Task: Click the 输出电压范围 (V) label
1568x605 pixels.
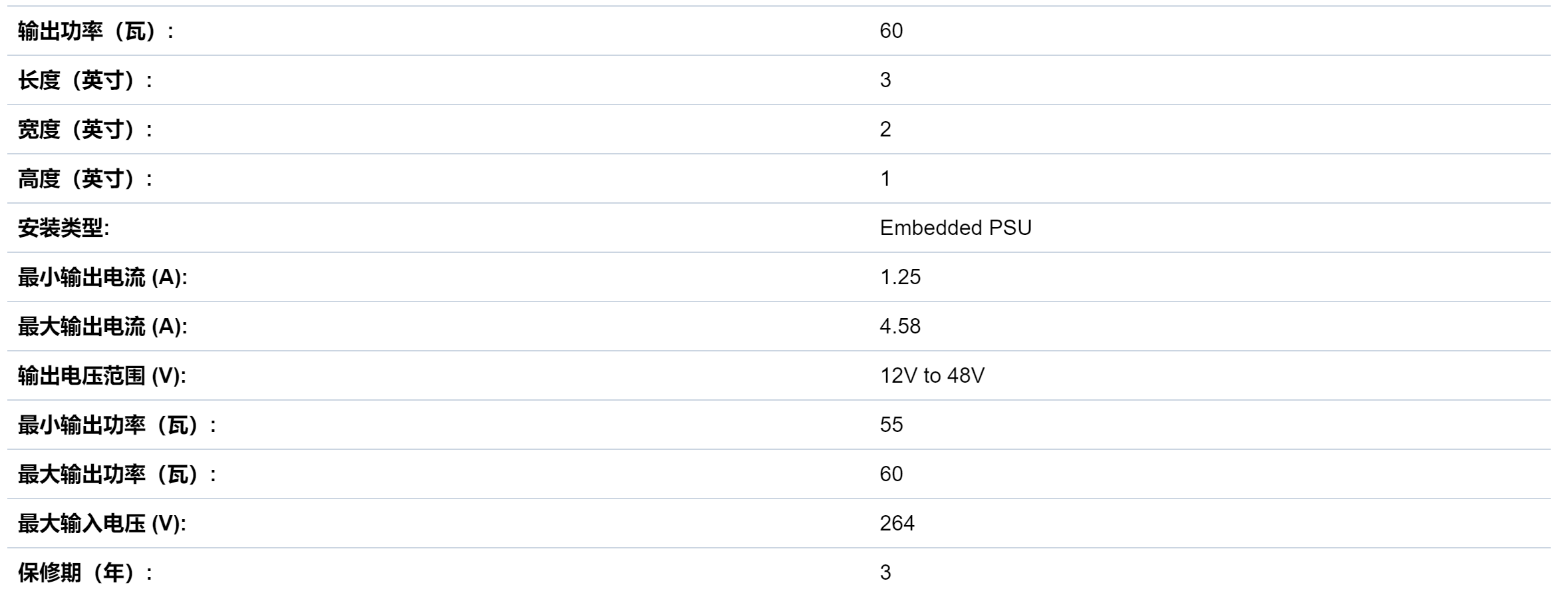Action: 102,375
